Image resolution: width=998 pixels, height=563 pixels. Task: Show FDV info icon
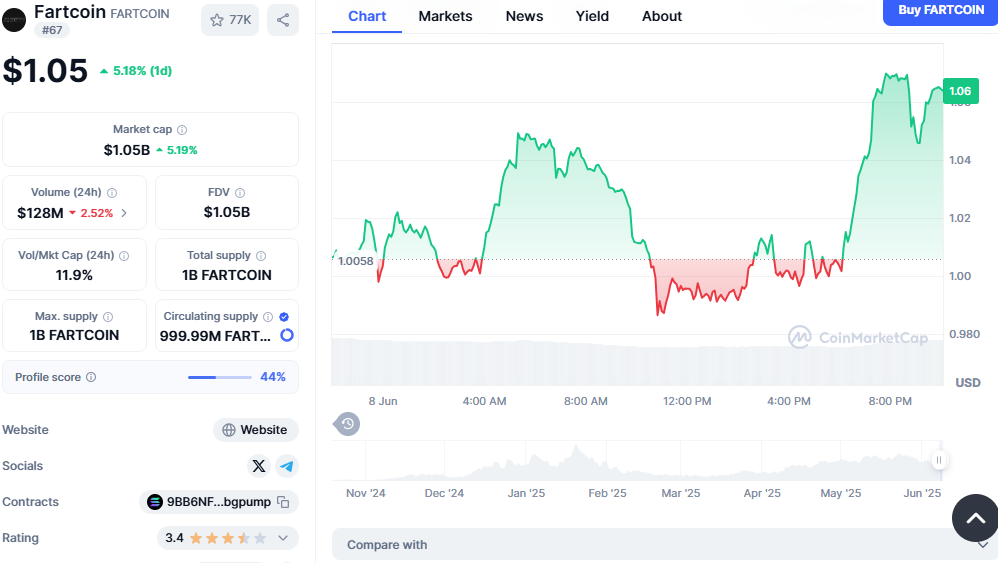point(240,193)
